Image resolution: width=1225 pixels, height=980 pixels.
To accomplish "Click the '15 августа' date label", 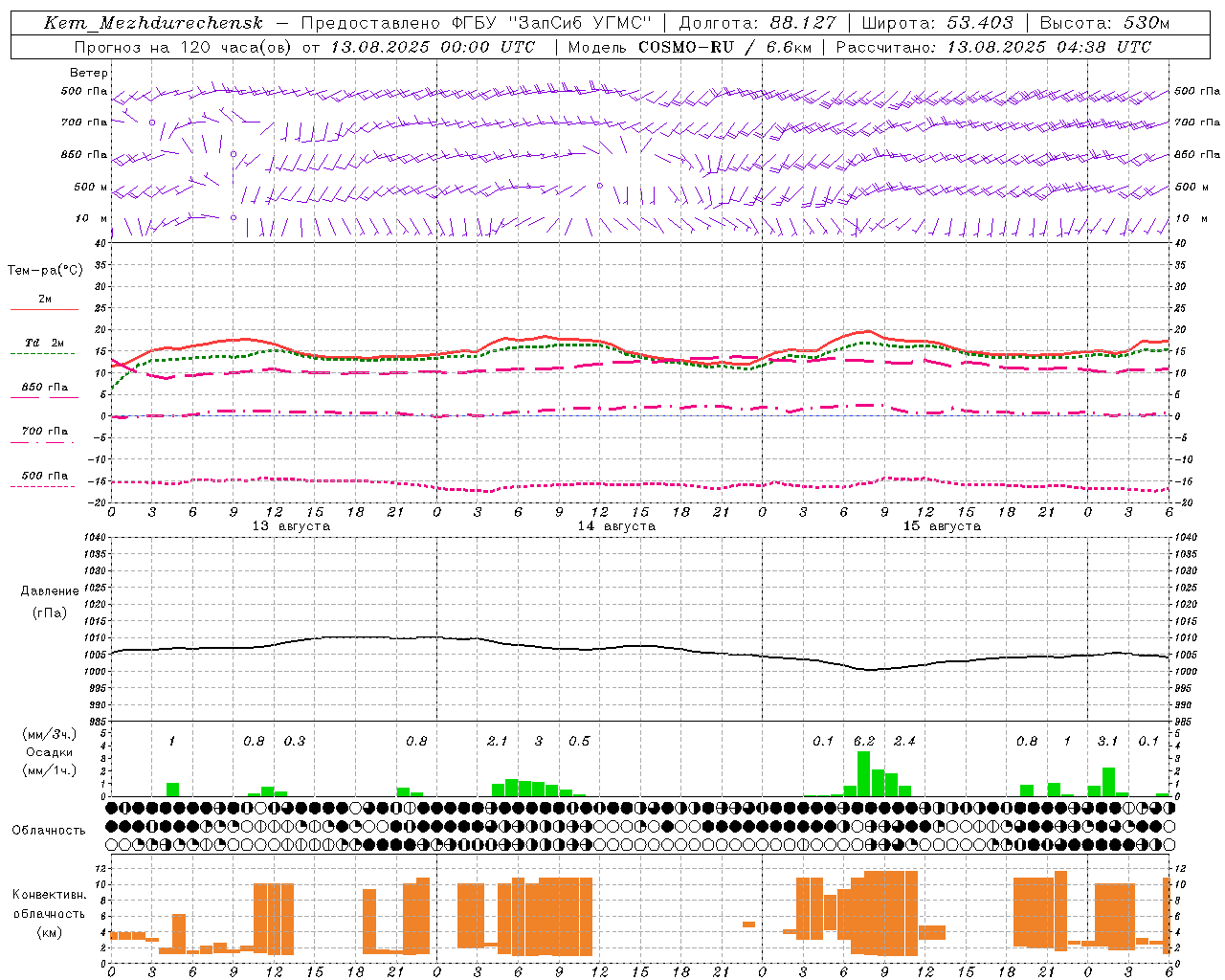I will 942,526.
